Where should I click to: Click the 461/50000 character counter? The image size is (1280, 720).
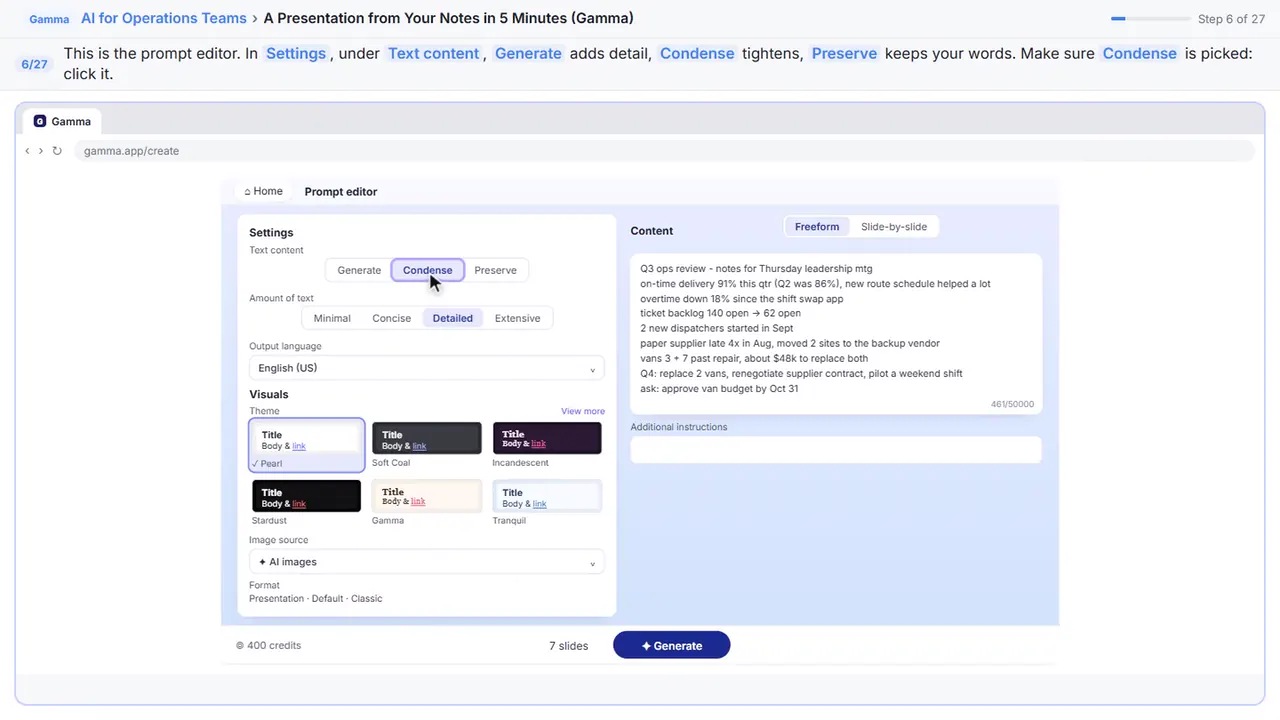(1012, 405)
